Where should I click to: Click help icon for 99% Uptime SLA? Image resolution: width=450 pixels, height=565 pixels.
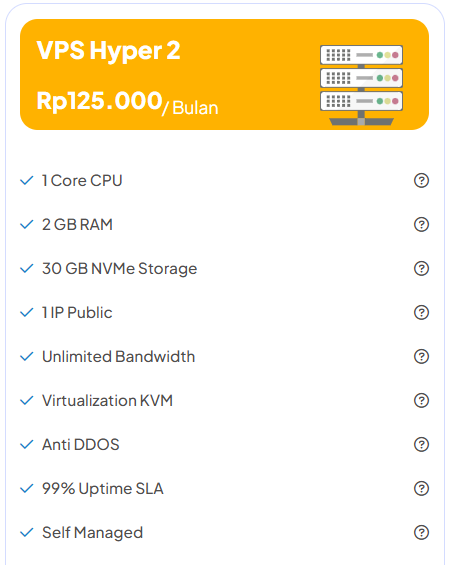[x=421, y=489]
